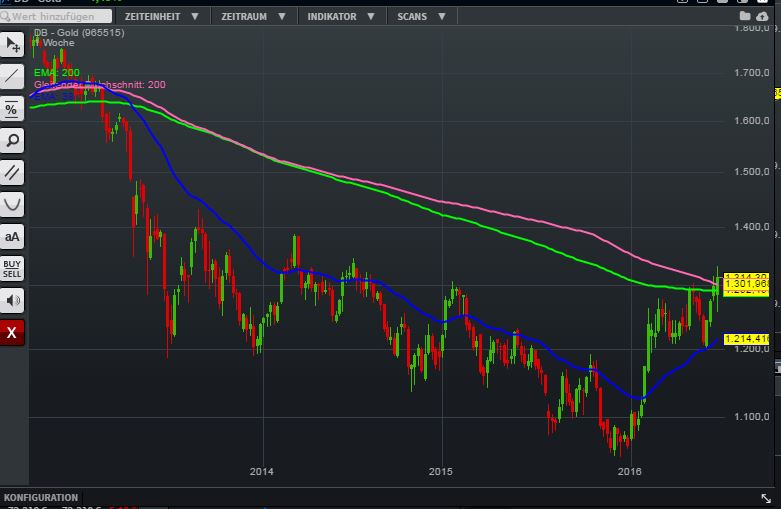Open the folder icon at top right
781x509 pixels.
pyautogui.click(x=745, y=16)
